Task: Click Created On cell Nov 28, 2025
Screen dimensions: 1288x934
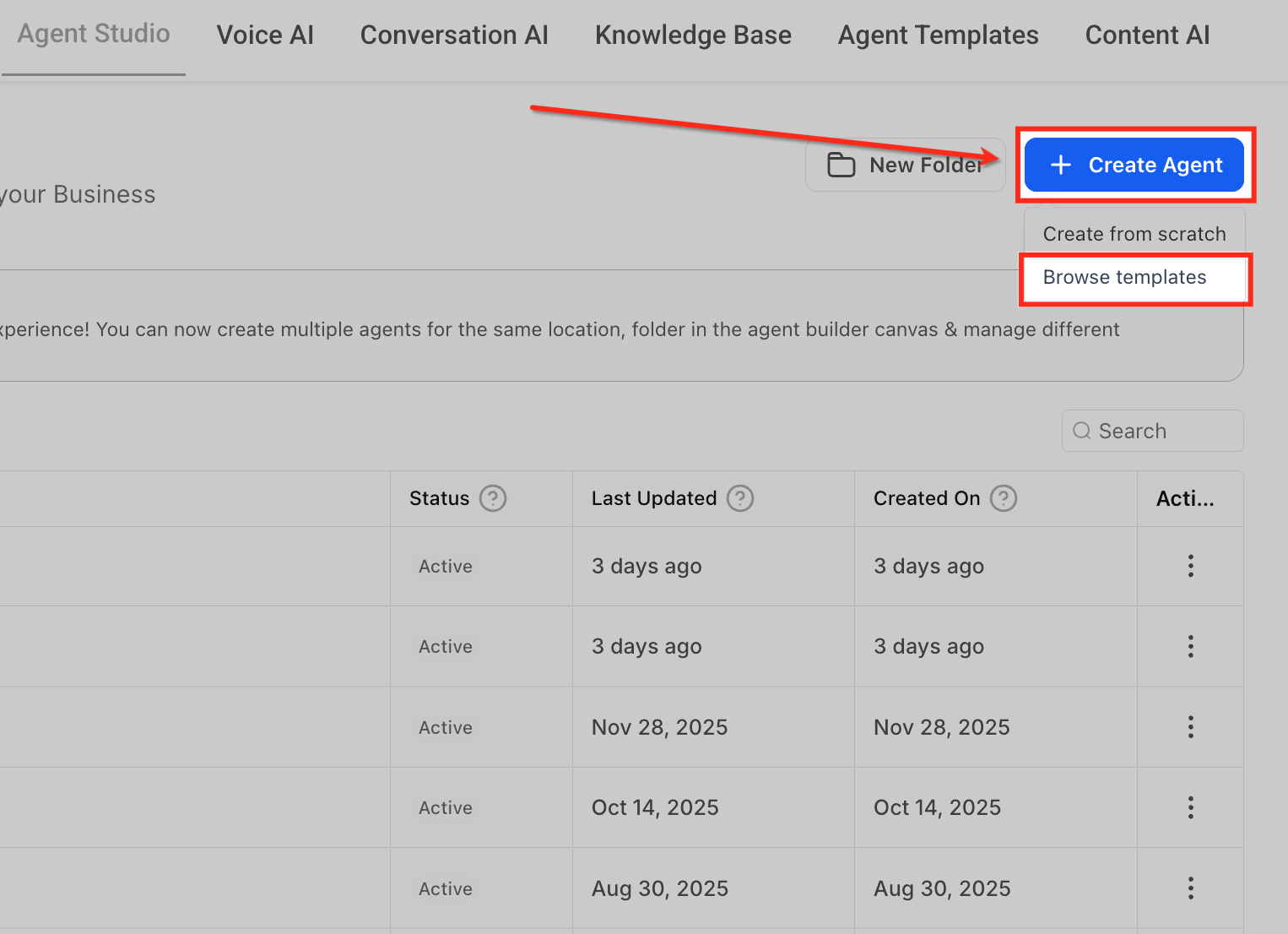Action: point(942,727)
